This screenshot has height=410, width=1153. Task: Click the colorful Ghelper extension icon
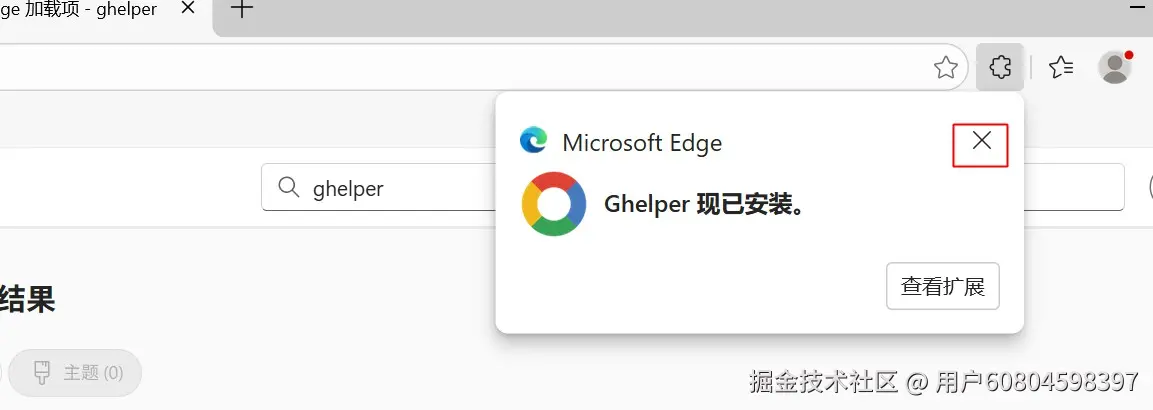coord(554,204)
